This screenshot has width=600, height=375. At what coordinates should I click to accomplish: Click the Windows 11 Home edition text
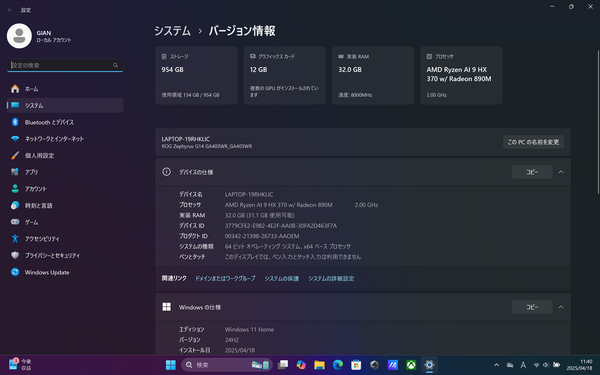249,329
